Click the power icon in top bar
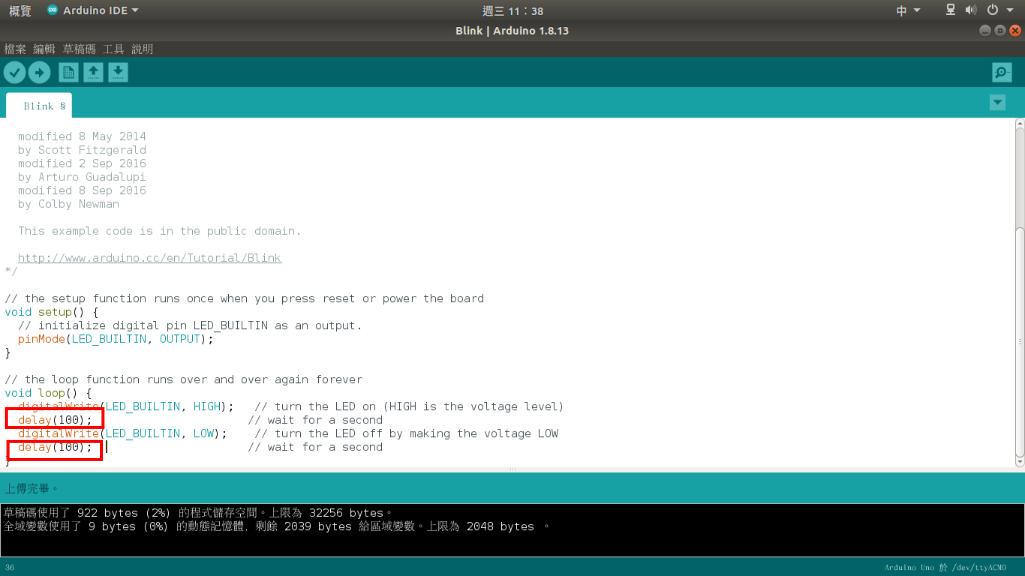1025x576 pixels. click(992, 10)
